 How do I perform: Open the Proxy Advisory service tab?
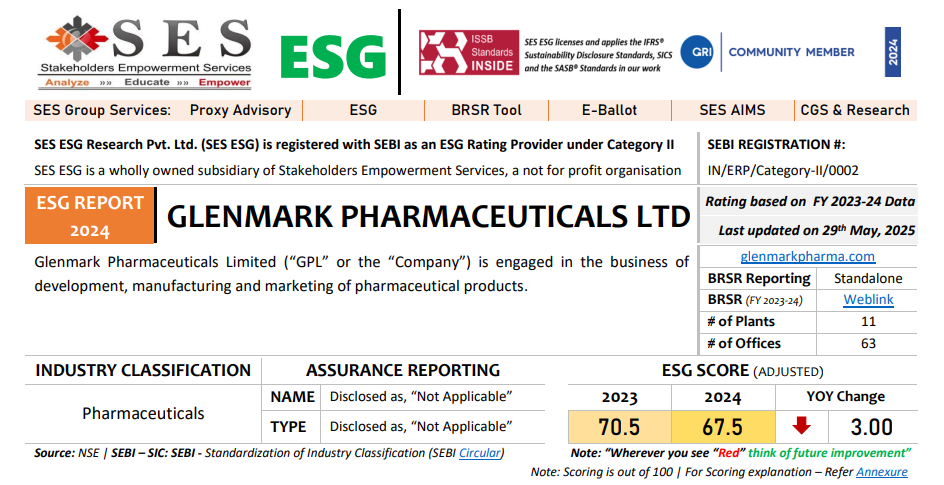coord(240,110)
